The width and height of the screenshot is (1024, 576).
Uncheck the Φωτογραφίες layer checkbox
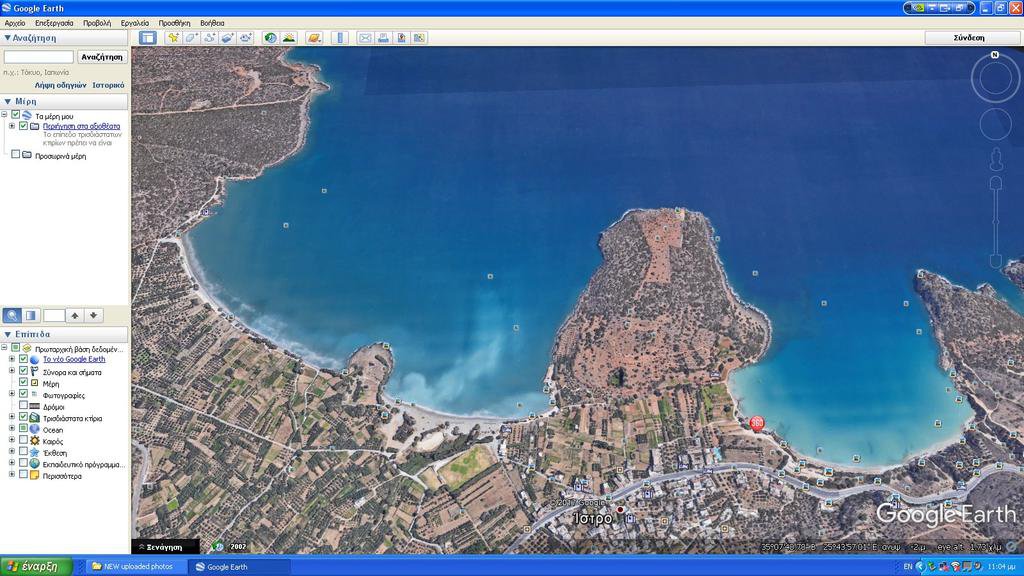pos(23,394)
